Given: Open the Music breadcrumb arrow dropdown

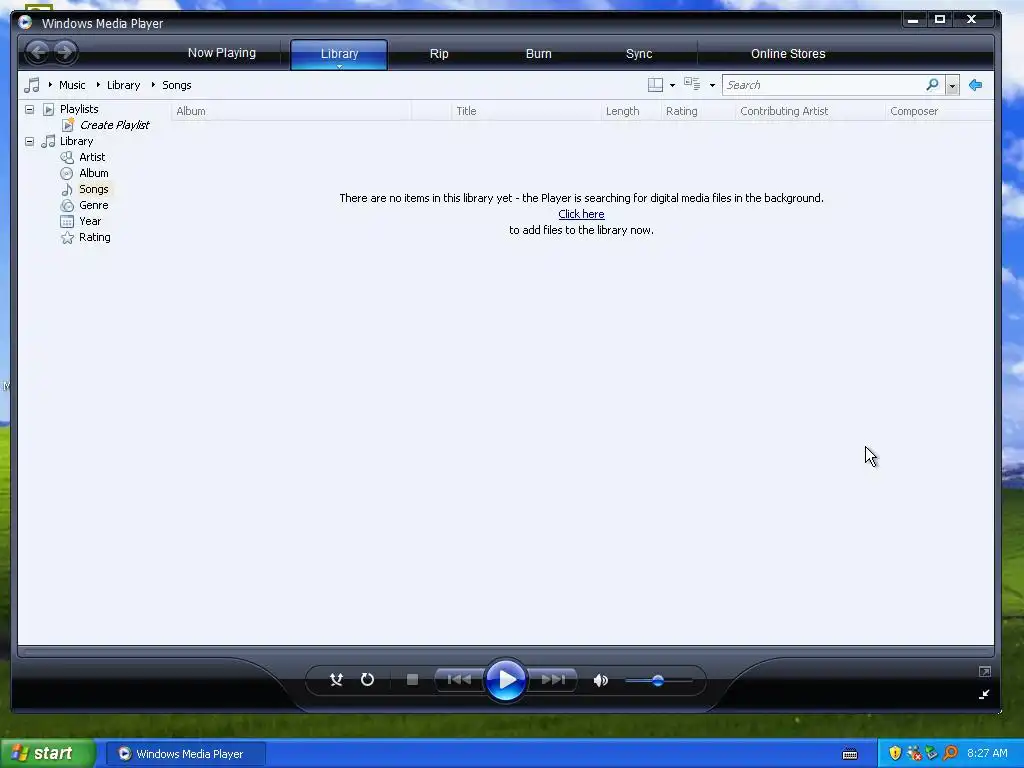Looking at the screenshot, I should point(50,85).
